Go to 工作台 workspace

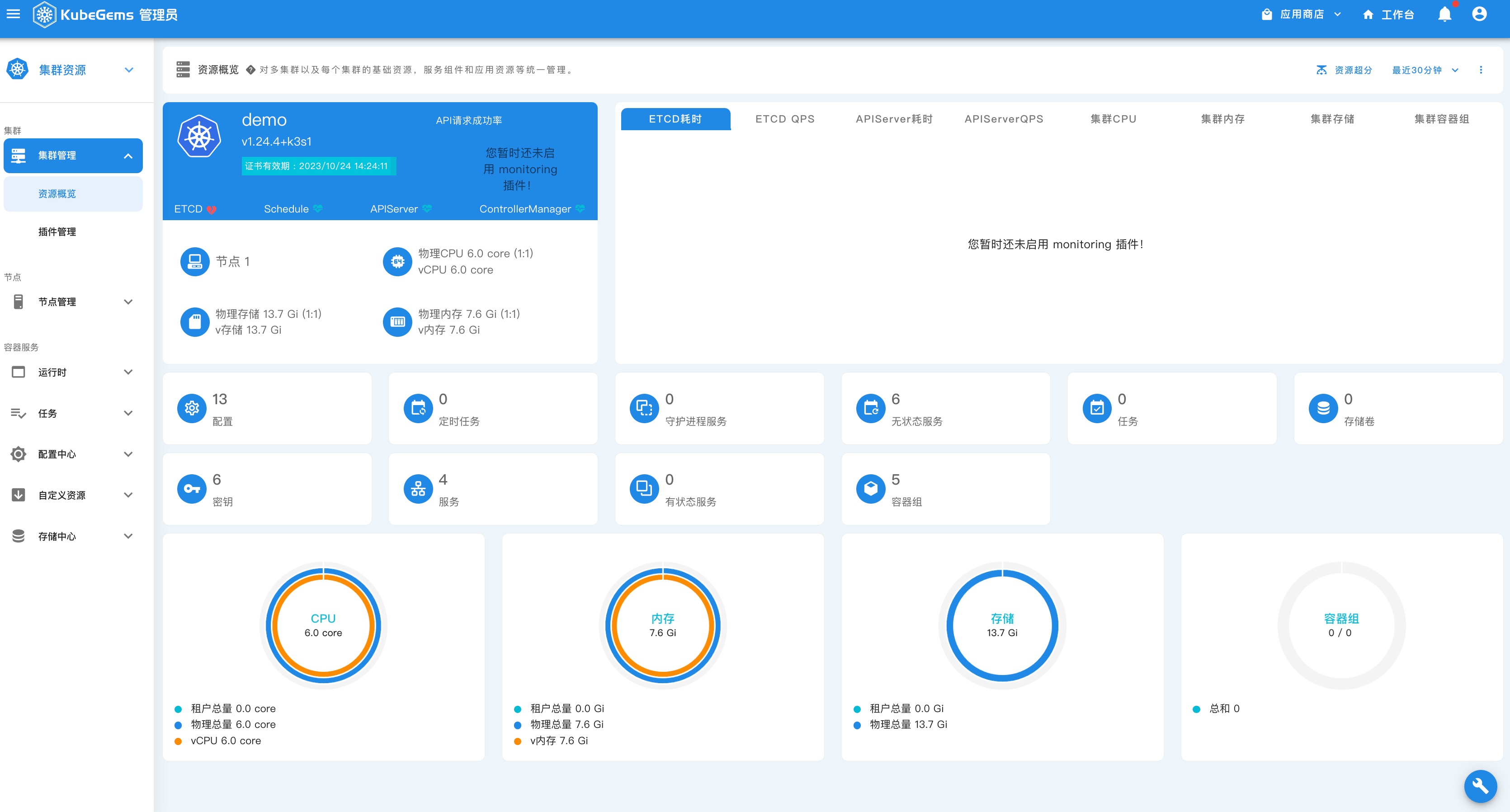pos(1388,14)
